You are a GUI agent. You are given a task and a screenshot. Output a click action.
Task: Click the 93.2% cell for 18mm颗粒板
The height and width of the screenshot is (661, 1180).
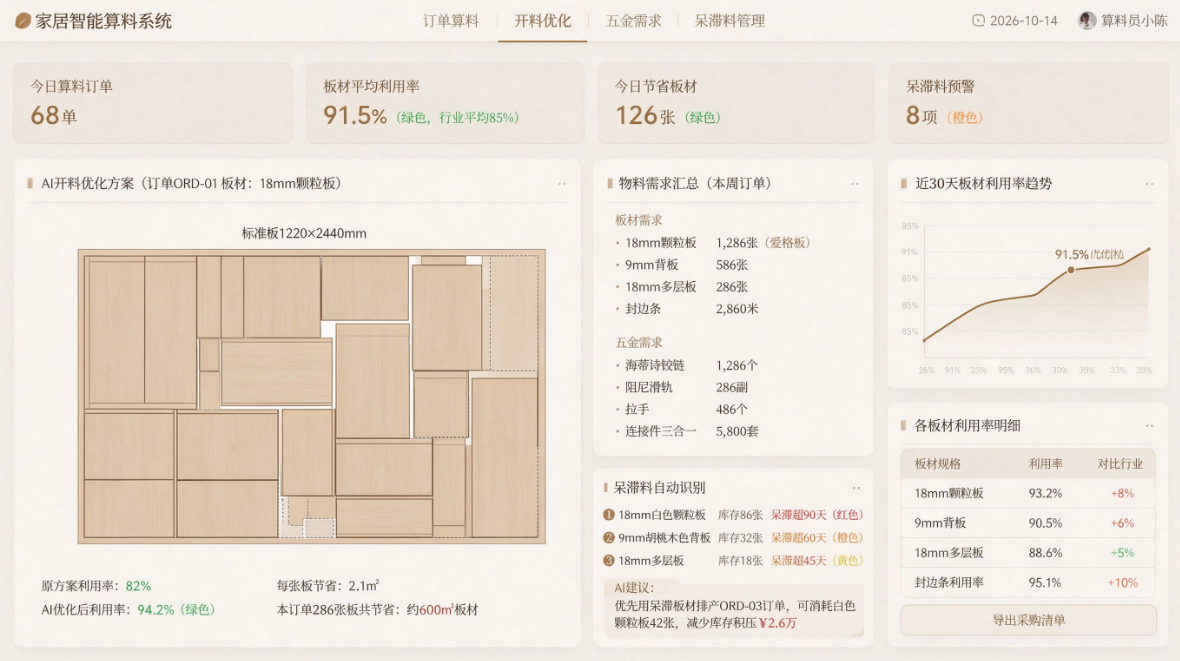point(1045,494)
